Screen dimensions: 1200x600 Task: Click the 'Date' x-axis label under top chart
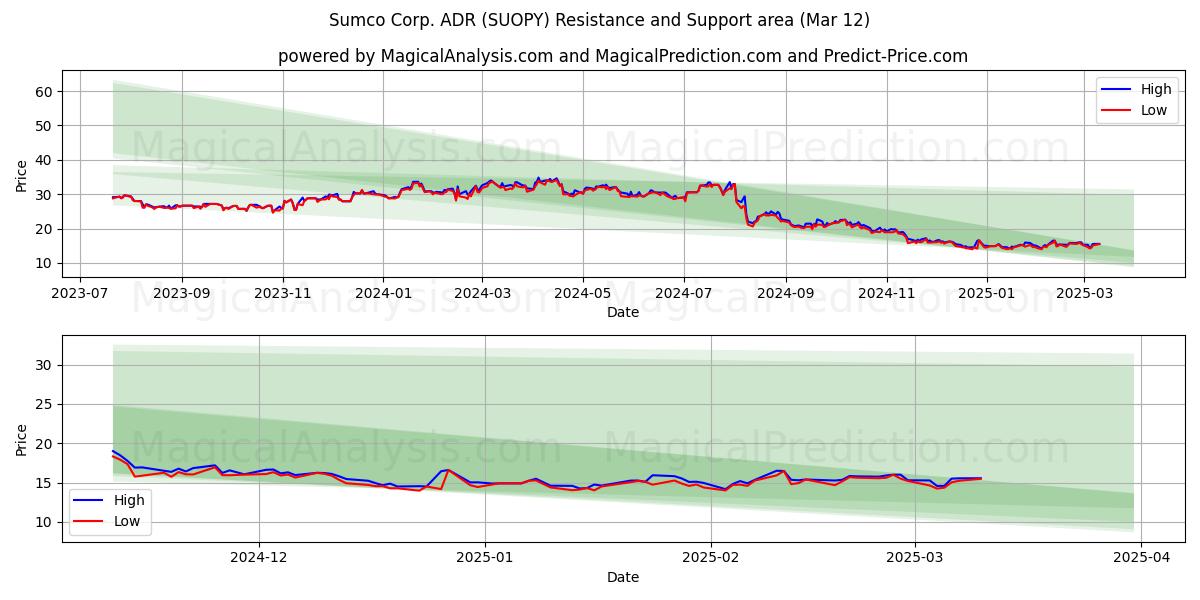(623, 313)
